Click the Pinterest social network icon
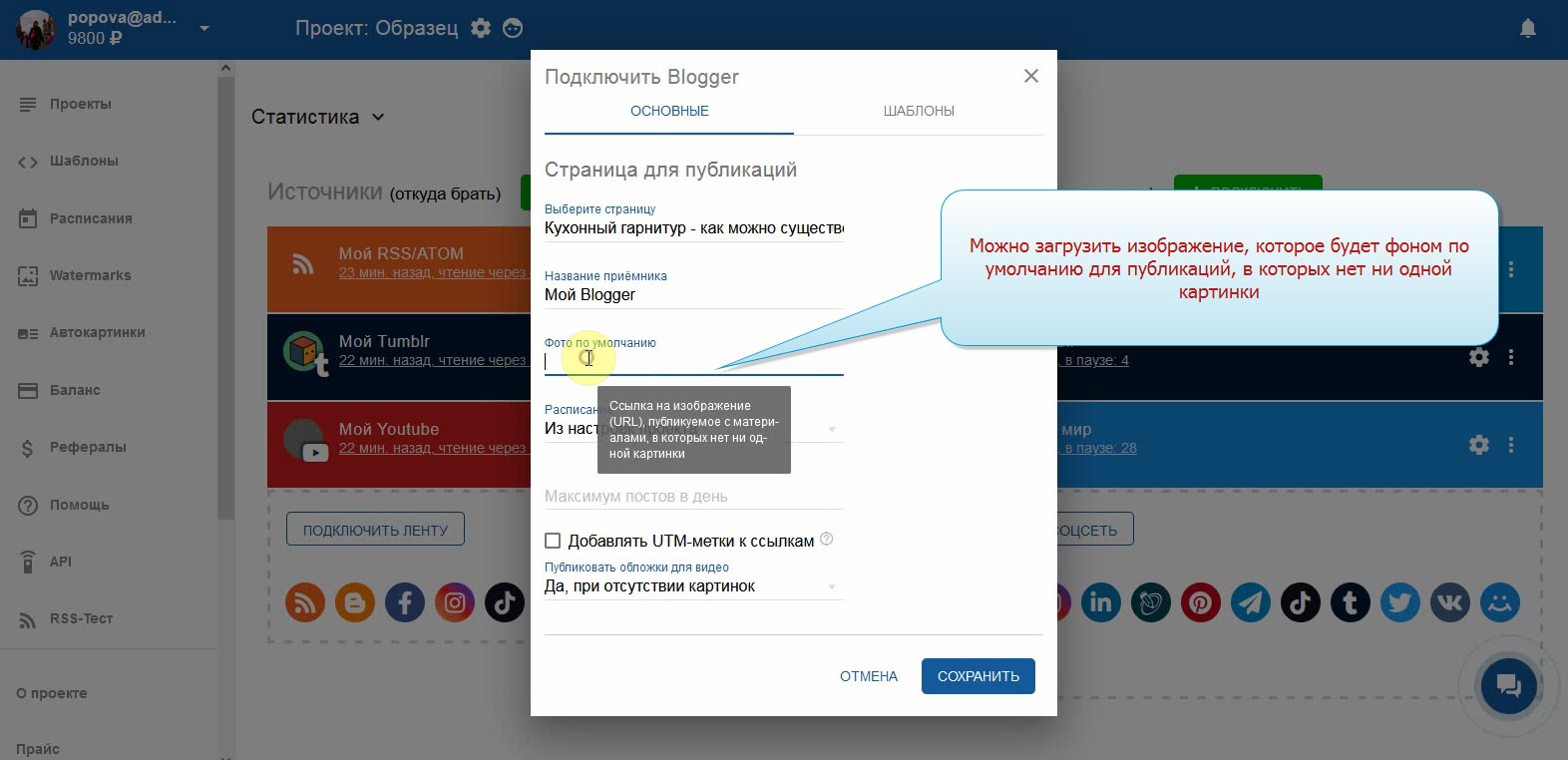This screenshot has width=1568, height=760. click(x=1200, y=602)
